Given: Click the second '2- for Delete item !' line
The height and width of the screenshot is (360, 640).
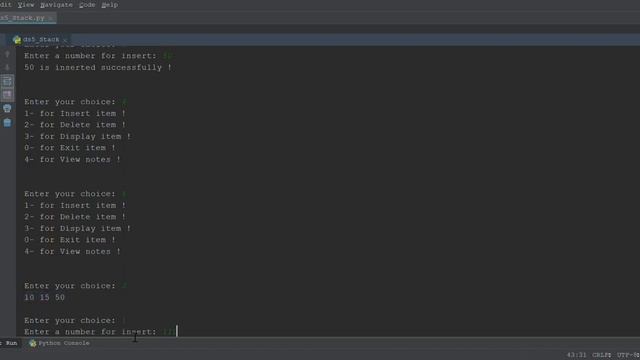Looking at the screenshot, I should tap(75, 217).
